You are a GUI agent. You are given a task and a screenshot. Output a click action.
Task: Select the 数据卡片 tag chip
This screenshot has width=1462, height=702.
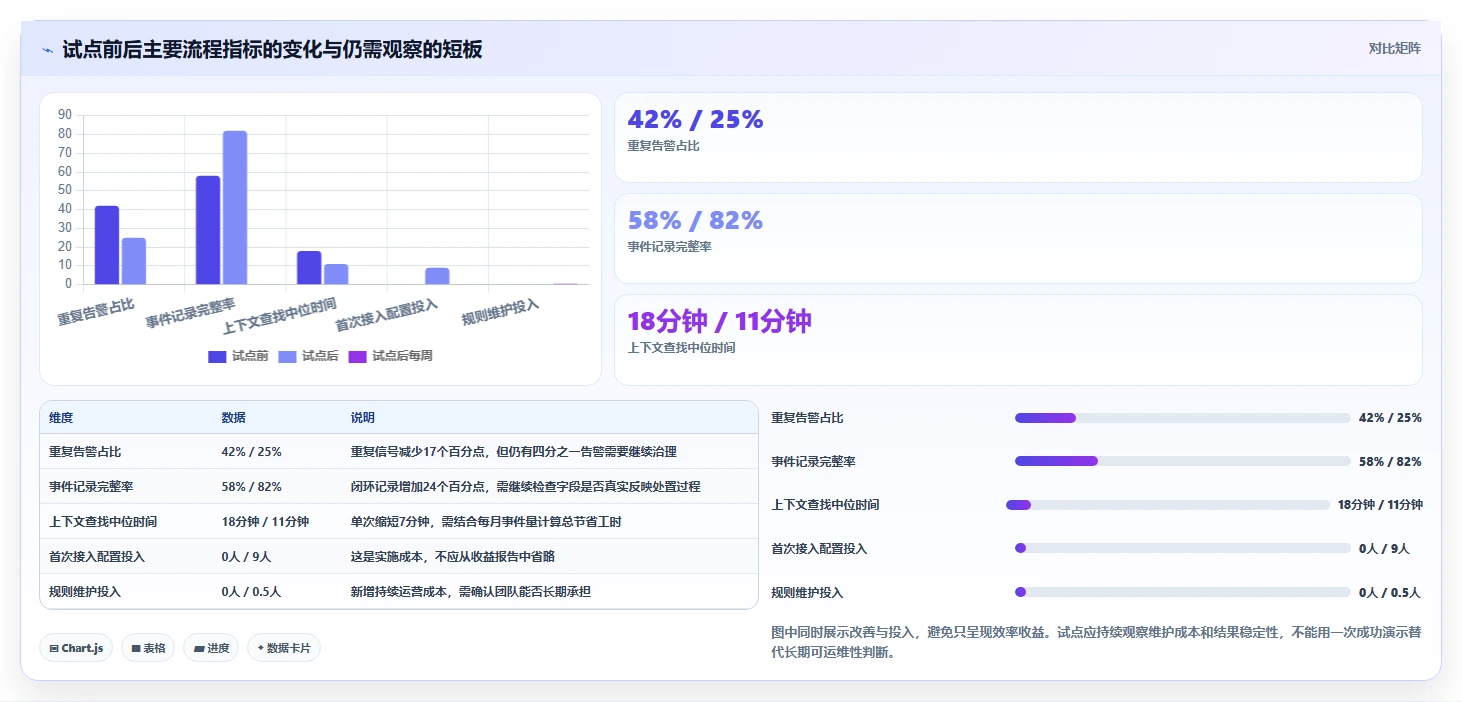pos(284,648)
